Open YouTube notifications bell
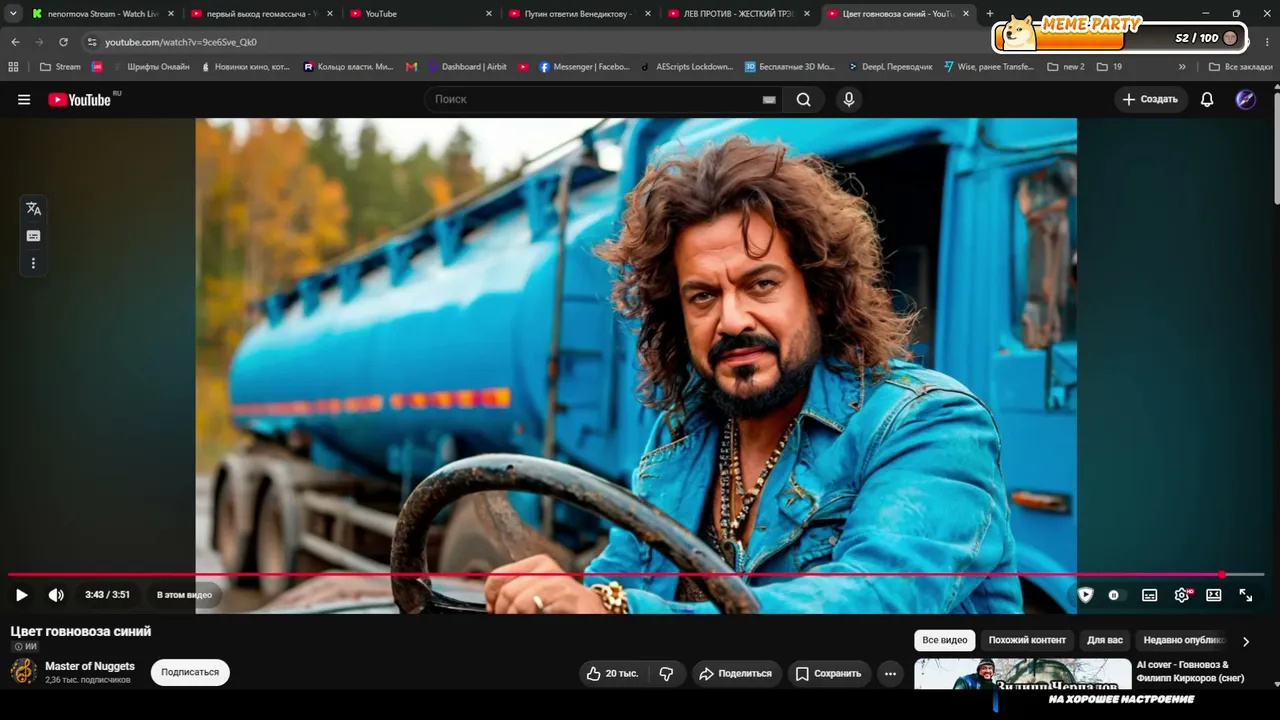The height and width of the screenshot is (720, 1280). (1207, 99)
